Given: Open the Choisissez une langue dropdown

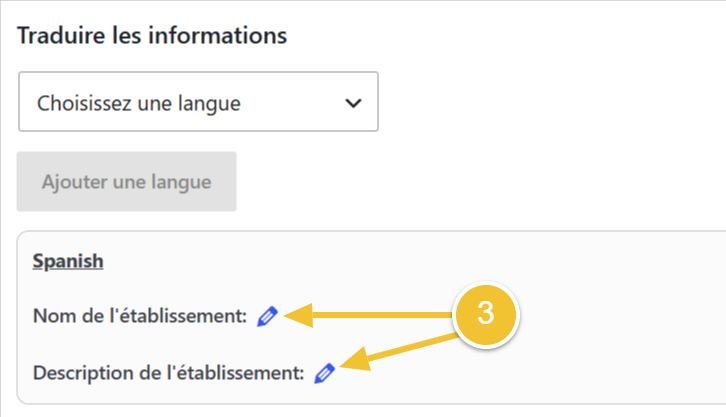Looking at the screenshot, I should pyautogui.click(x=198, y=101).
